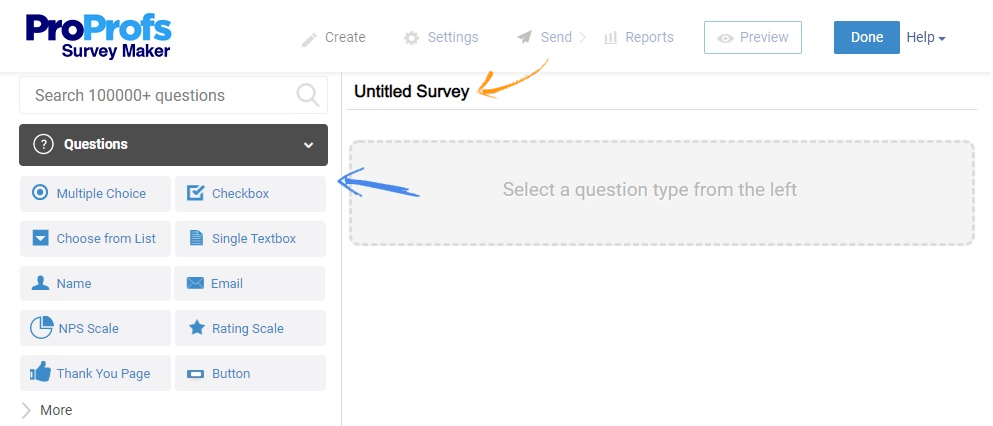Screen dimensions: 993x426
Task: Click the Rating Scale star icon
Action: coord(196,328)
